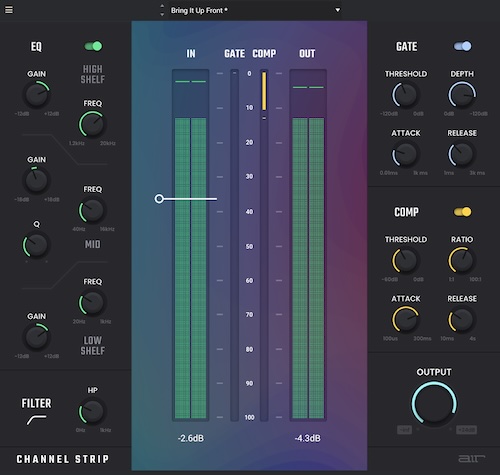Image resolution: width=500 pixels, height=475 pixels.
Task: Click the High Shelf FREQ knob
Action: coord(92,125)
